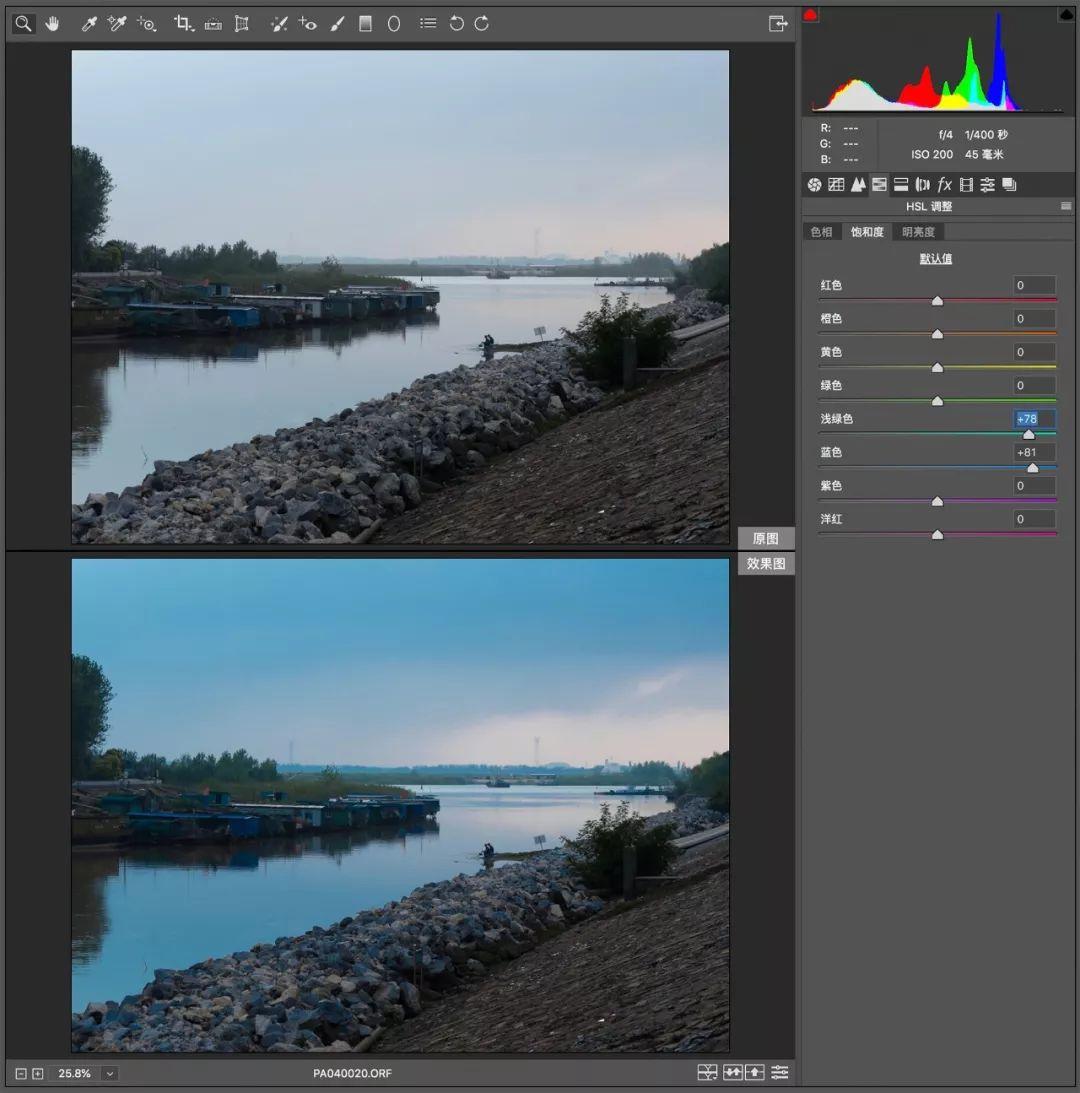1080x1093 pixels.
Task: Click the 黄色 value field
Action: coord(1034,352)
